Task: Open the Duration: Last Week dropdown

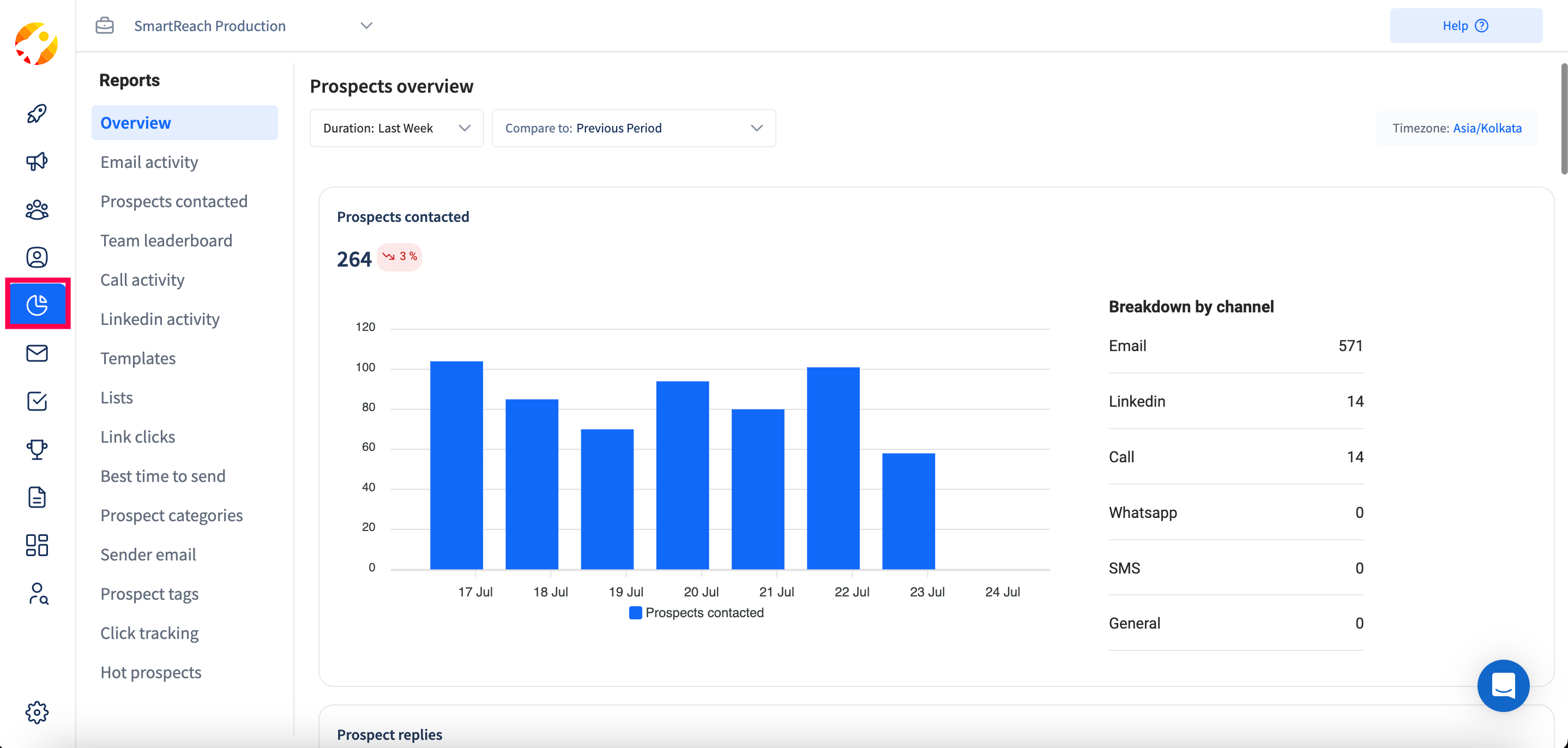Action: pos(396,128)
